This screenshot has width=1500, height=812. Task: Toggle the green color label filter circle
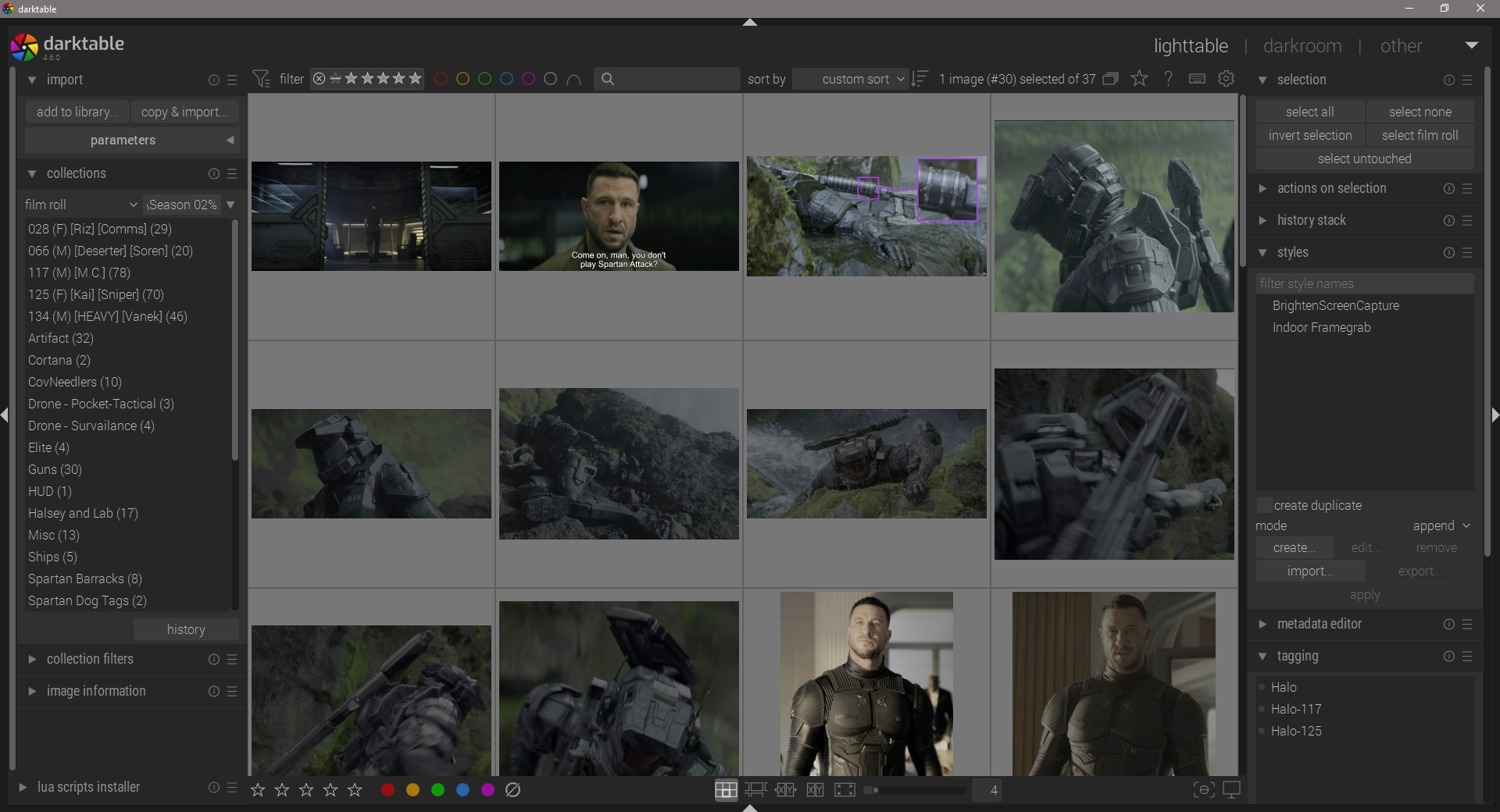(x=485, y=79)
